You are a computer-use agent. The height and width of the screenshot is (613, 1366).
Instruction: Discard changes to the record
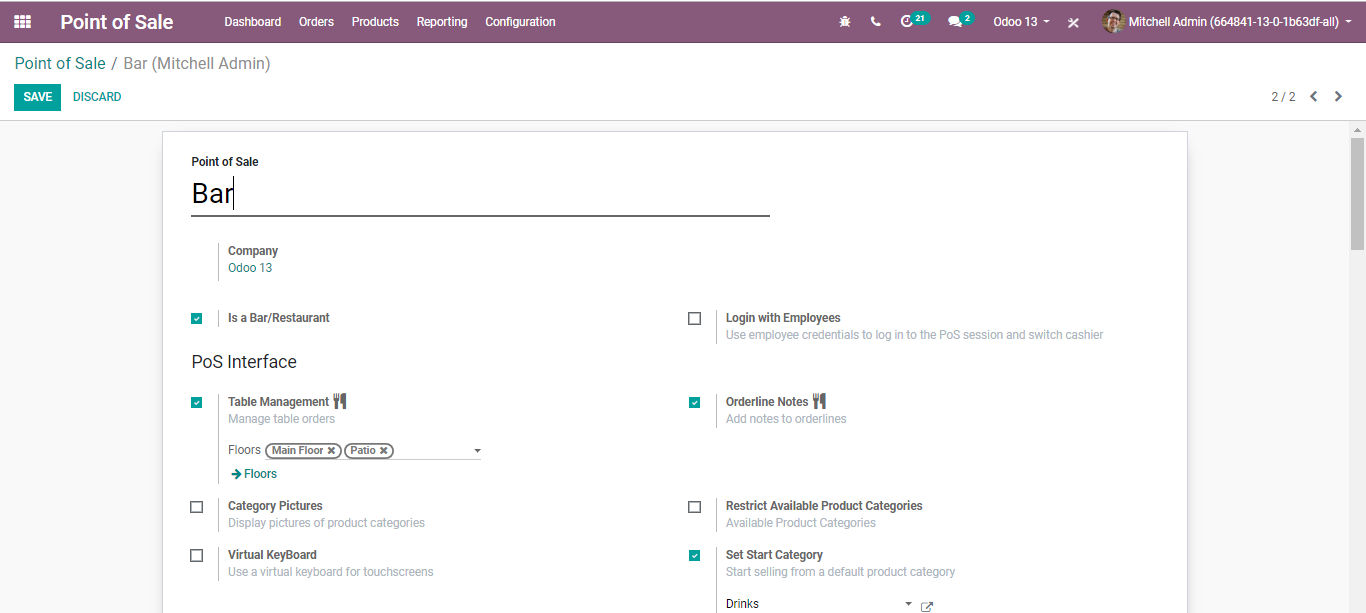tap(97, 97)
